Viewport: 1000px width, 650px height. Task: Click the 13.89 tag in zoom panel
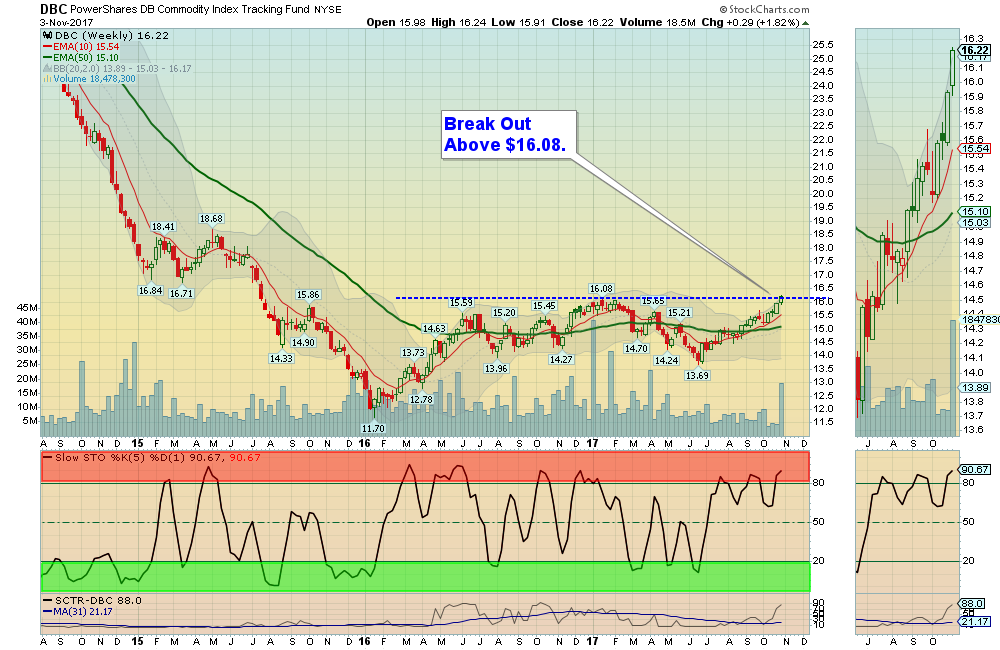975,387
